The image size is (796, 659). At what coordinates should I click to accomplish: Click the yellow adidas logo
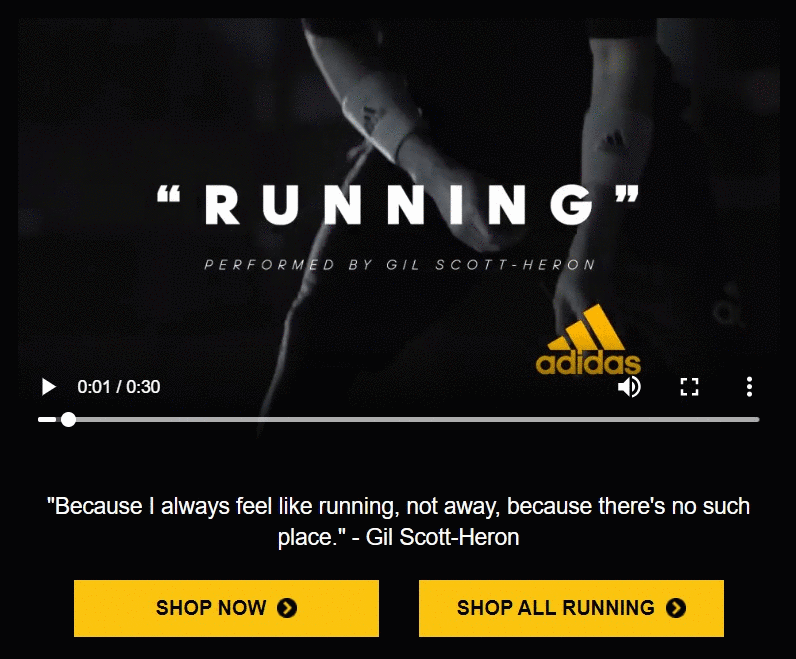tap(588, 340)
